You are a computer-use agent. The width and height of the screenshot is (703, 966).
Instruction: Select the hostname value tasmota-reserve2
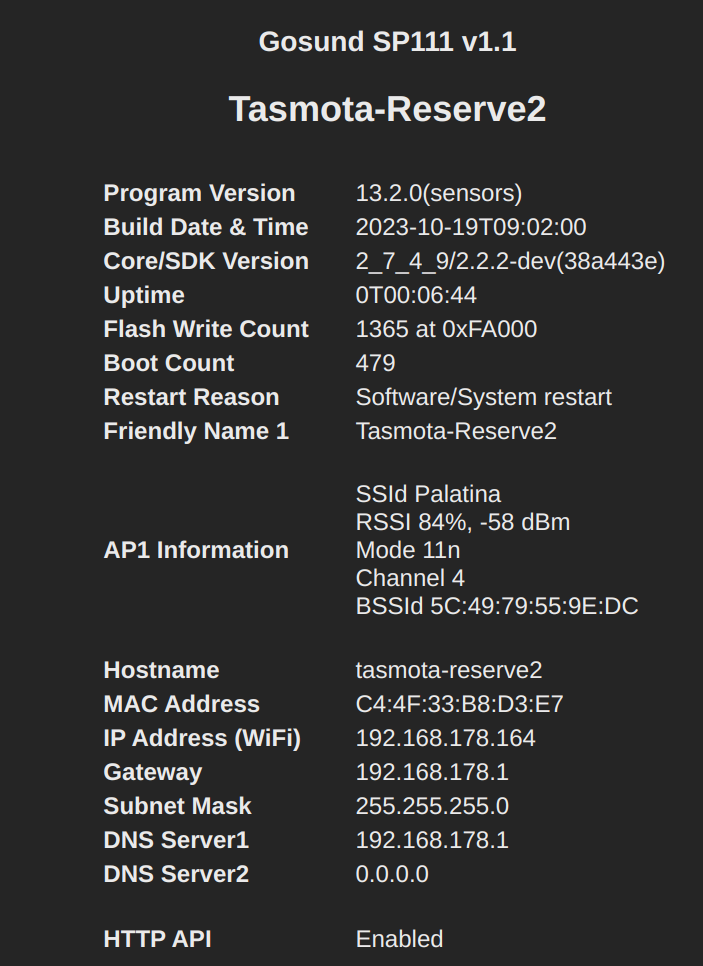(449, 671)
